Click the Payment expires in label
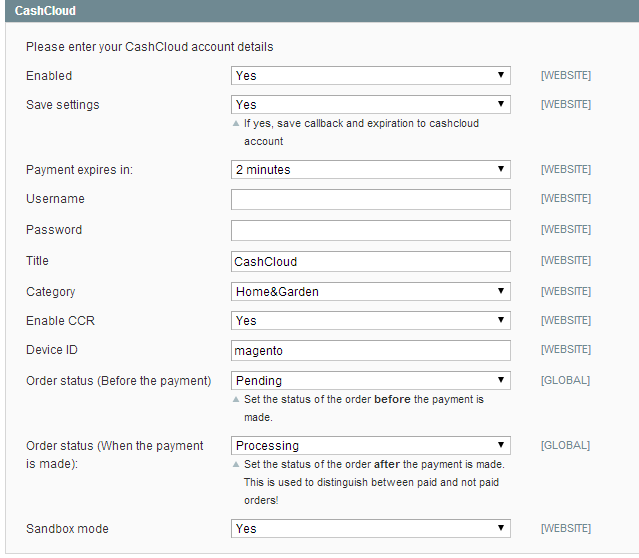The width and height of the screenshot is (639, 558). 79,170
